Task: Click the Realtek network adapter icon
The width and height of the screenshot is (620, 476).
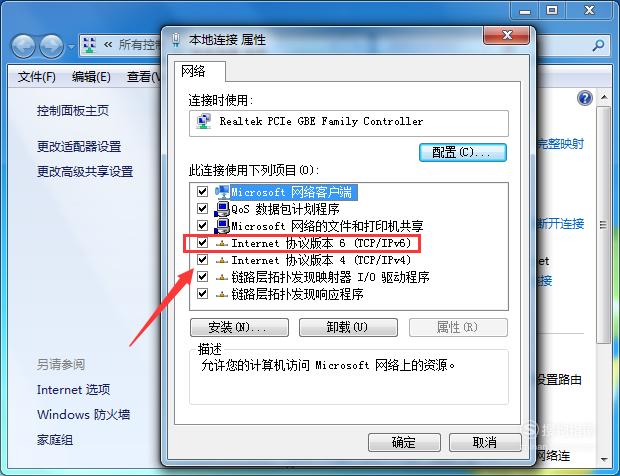Action: coord(204,121)
